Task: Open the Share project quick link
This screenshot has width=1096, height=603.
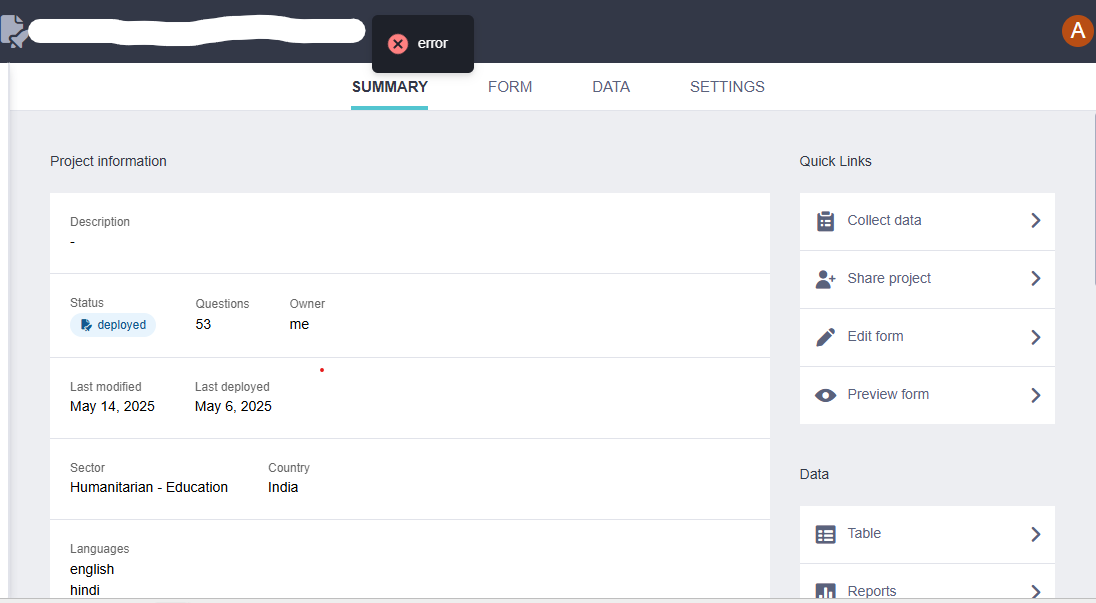Action: (927, 279)
